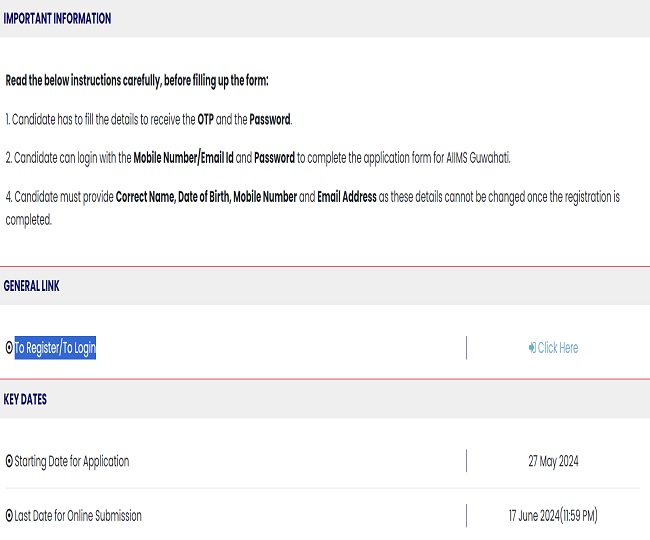Click the bold Mobile Number/Email Id text

click(184, 158)
